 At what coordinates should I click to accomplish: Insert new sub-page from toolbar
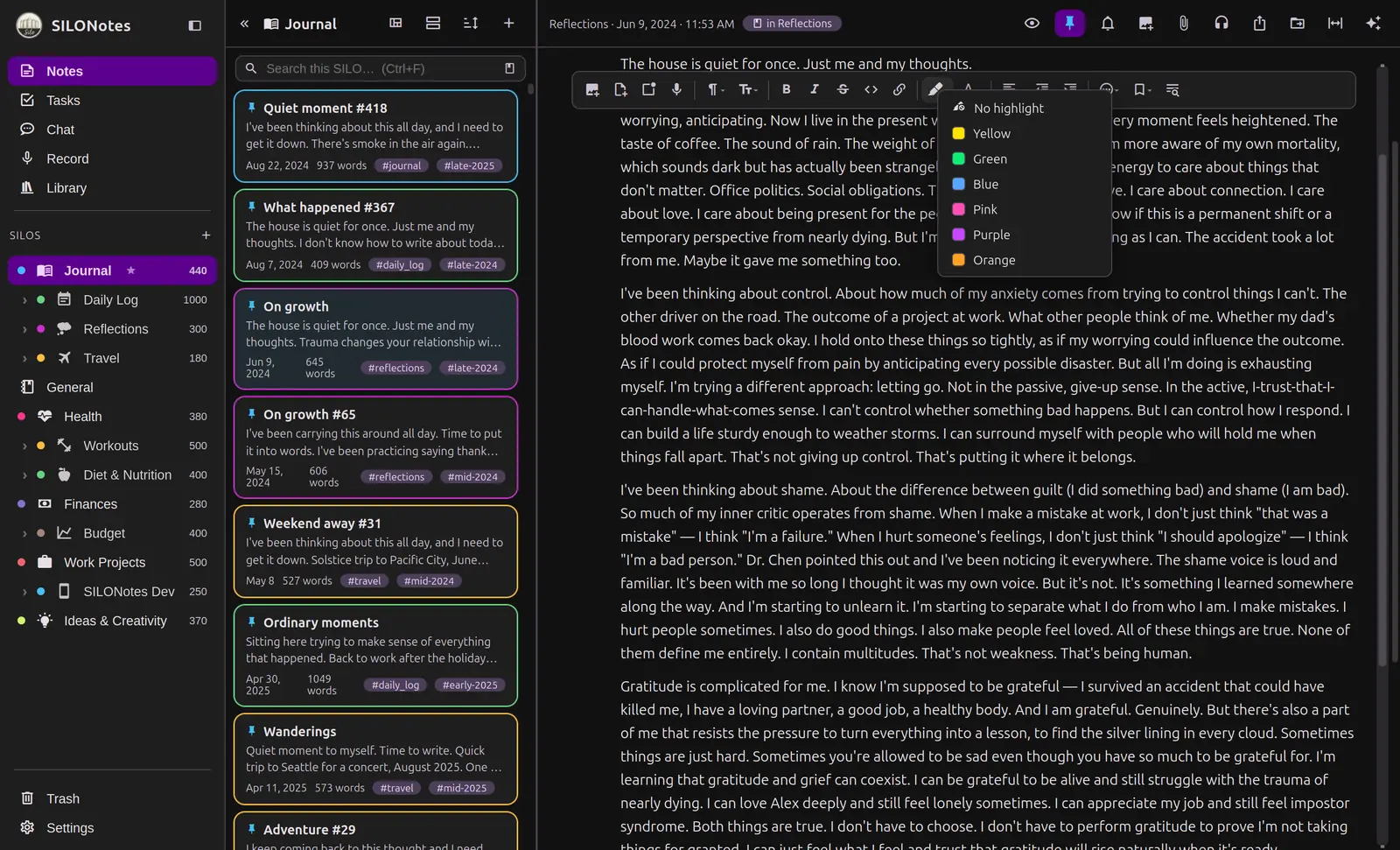pos(620,89)
